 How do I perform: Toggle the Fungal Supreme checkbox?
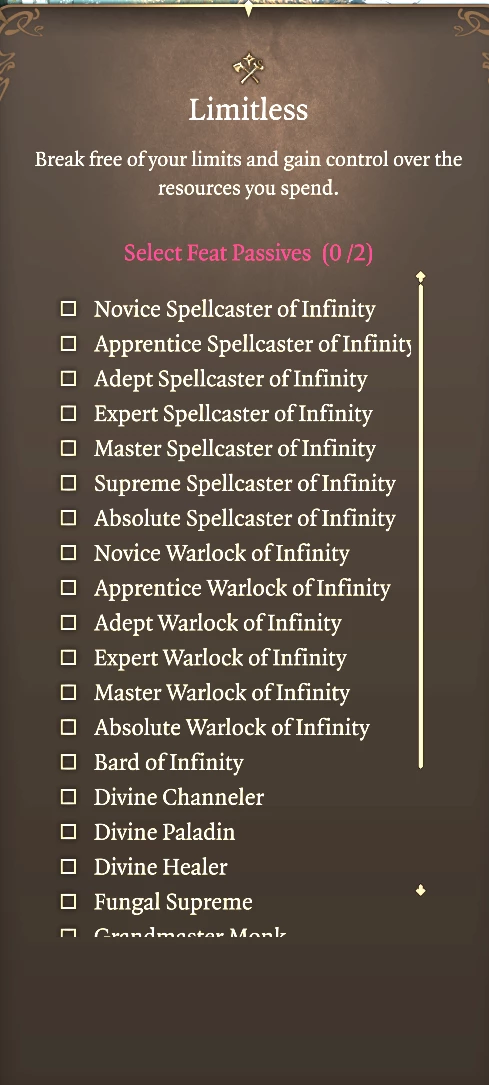point(68,902)
